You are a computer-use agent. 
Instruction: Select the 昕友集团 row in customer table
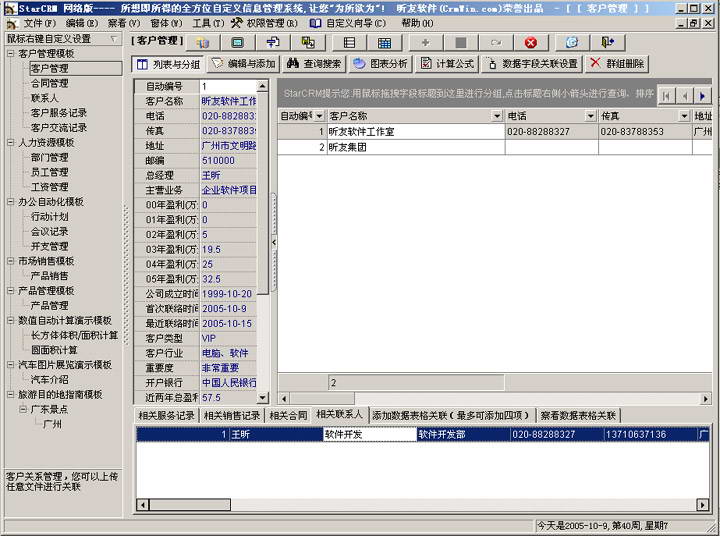tap(495, 147)
